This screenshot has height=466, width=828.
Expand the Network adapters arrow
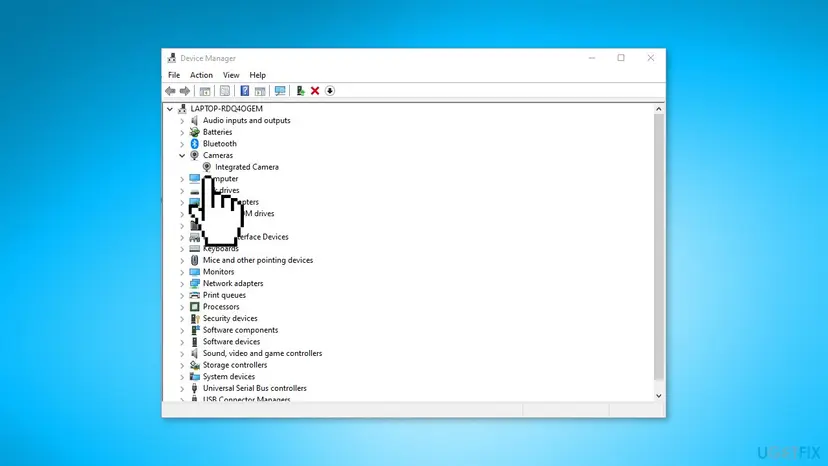(182, 284)
